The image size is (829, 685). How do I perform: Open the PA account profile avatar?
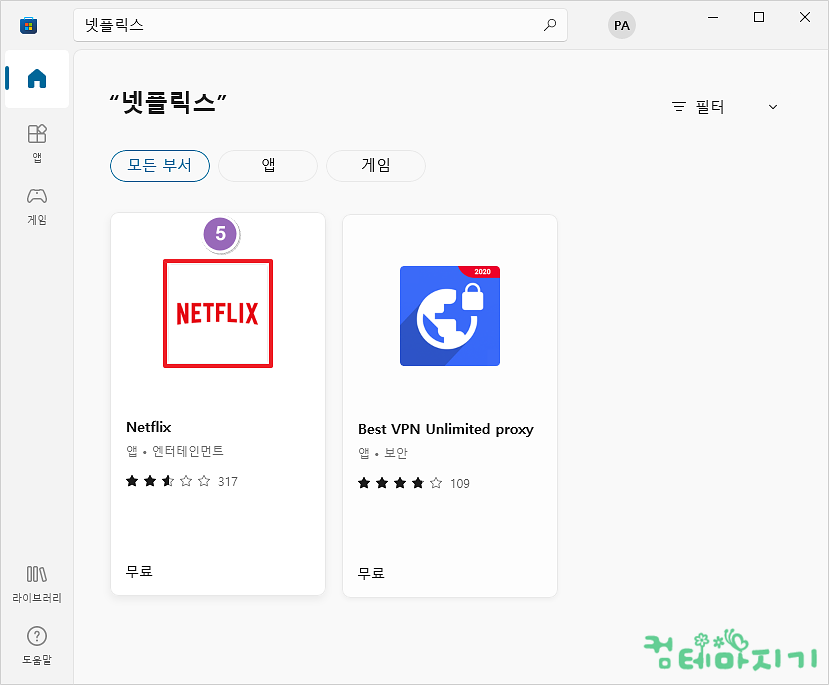[x=621, y=25]
